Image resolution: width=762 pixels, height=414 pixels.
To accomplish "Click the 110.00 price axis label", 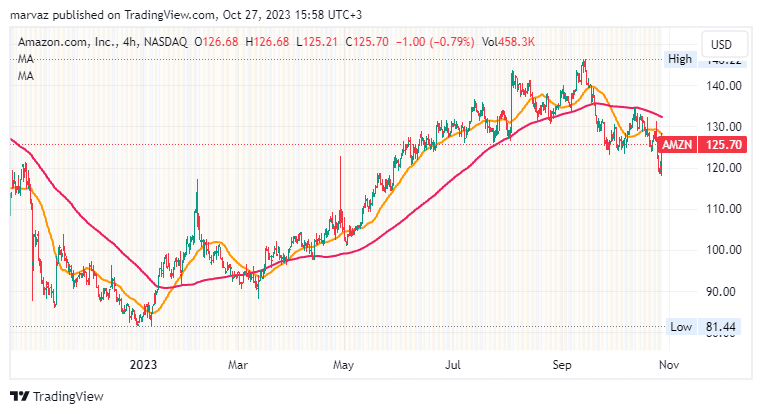I will (x=724, y=209).
